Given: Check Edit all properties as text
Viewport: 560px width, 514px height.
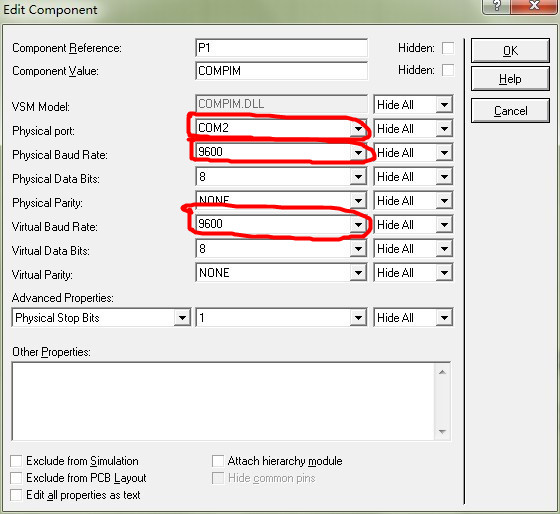Looking at the screenshot, I should (x=16, y=495).
